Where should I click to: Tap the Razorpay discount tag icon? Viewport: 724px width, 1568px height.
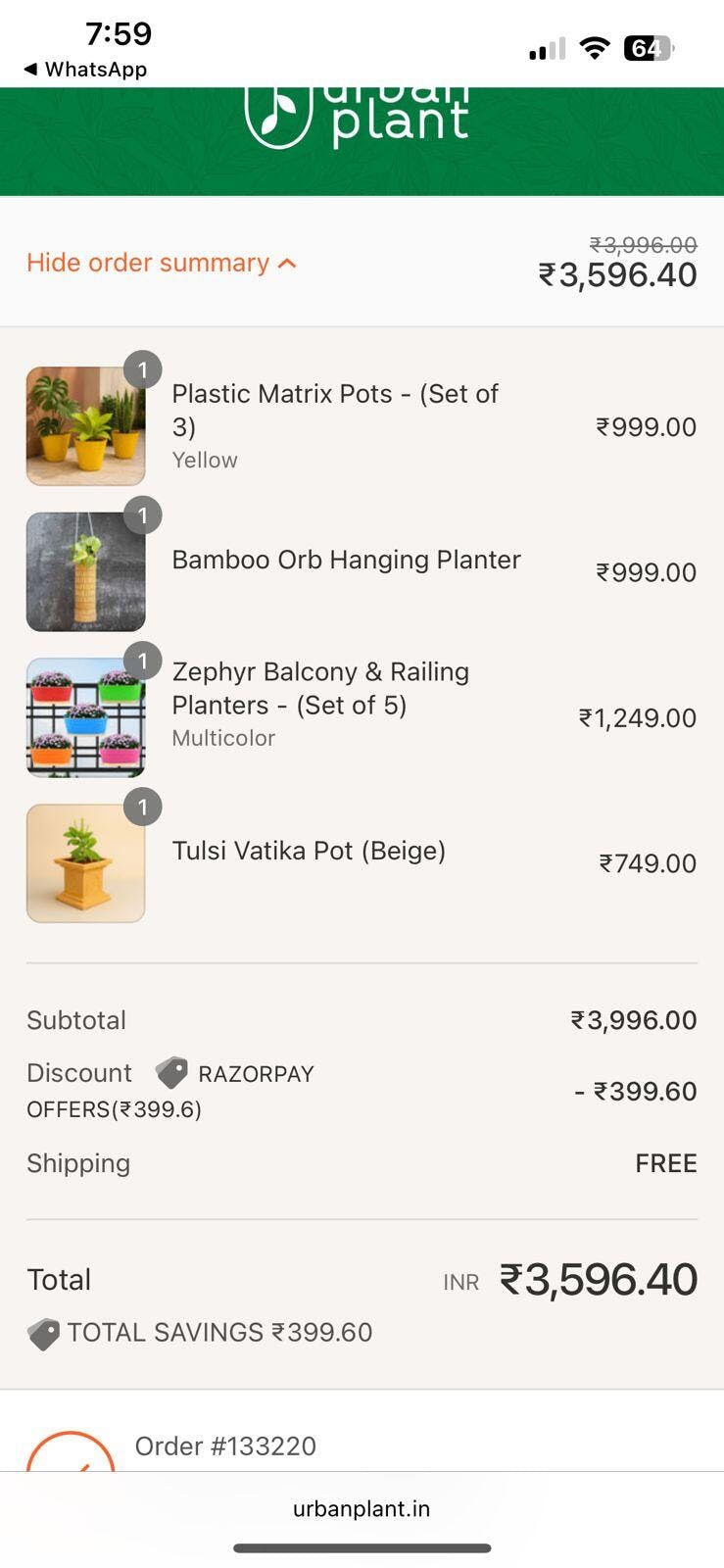pyautogui.click(x=171, y=1073)
